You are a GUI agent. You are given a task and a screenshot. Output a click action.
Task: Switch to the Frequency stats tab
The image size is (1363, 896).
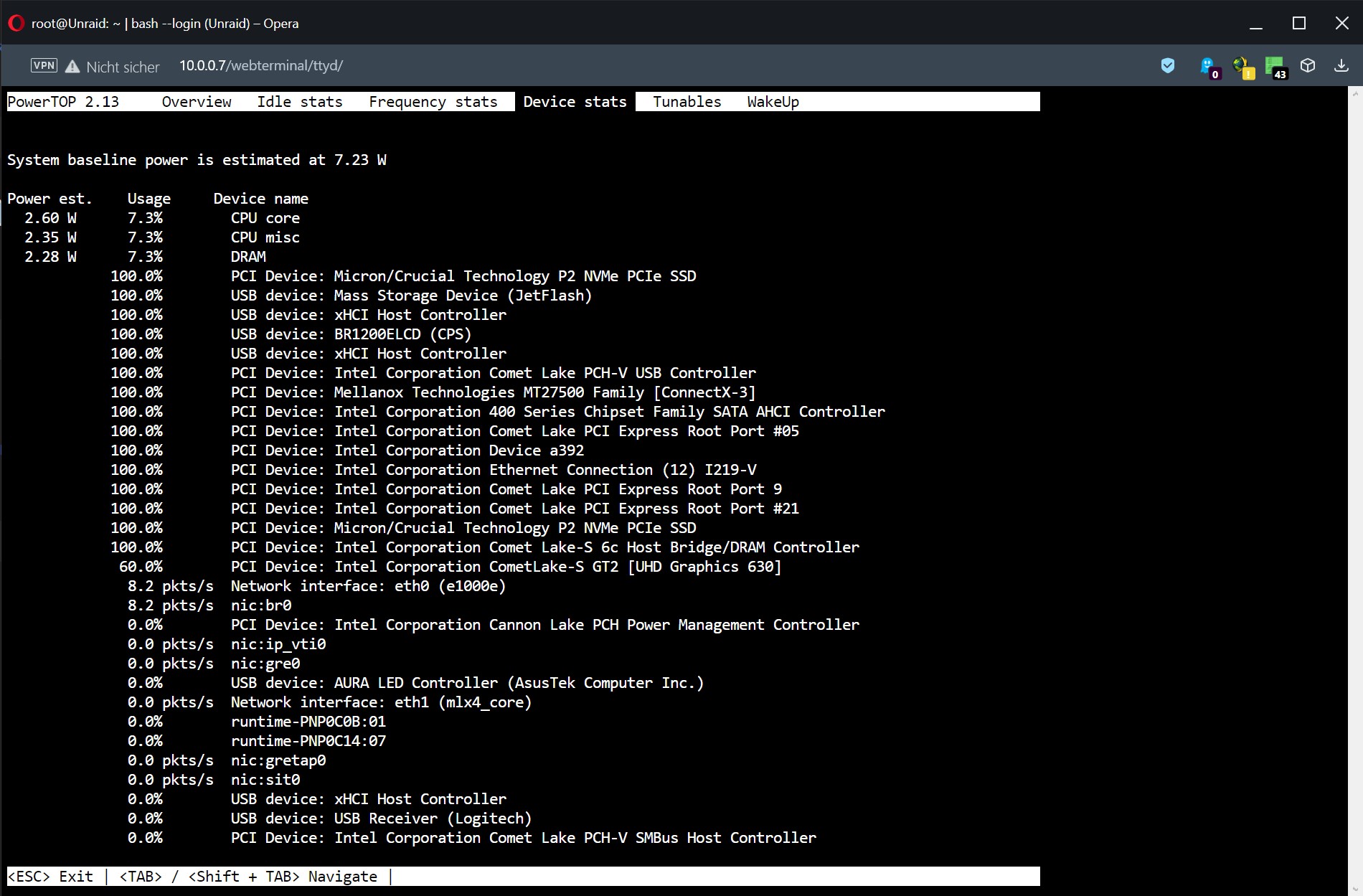coord(433,102)
